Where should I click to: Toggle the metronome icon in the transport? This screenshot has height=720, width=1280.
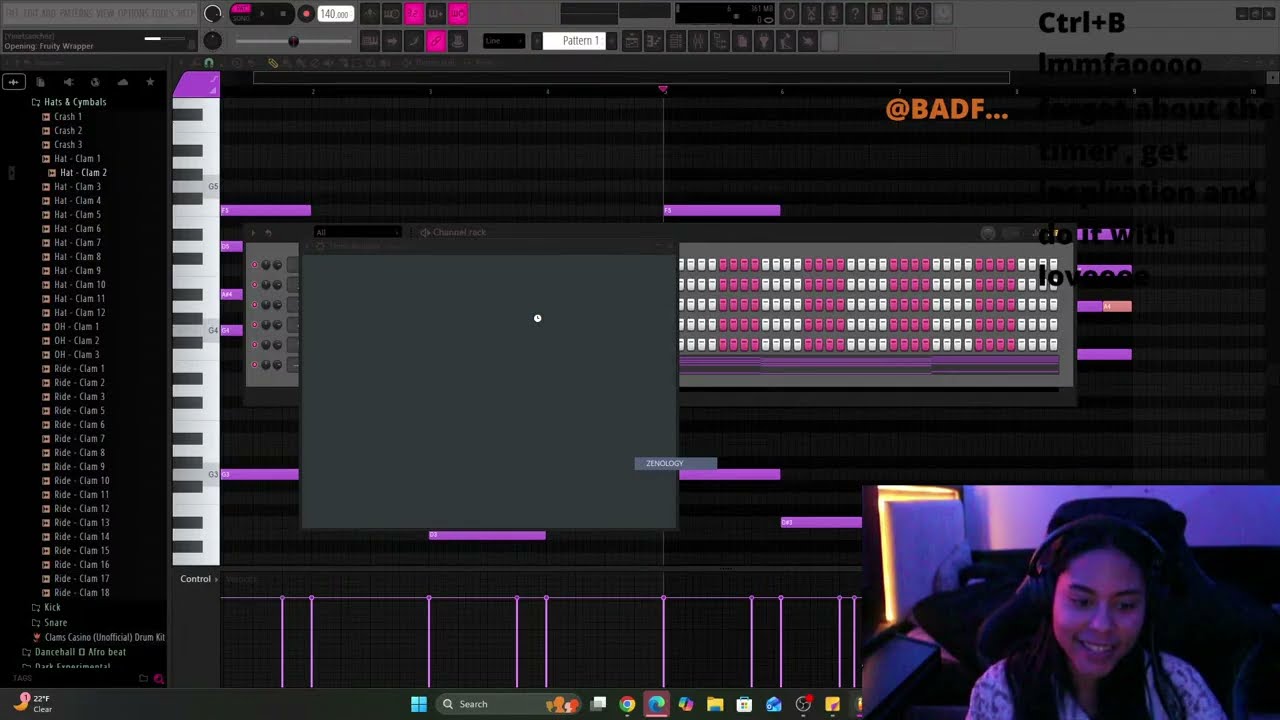[370, 14]
